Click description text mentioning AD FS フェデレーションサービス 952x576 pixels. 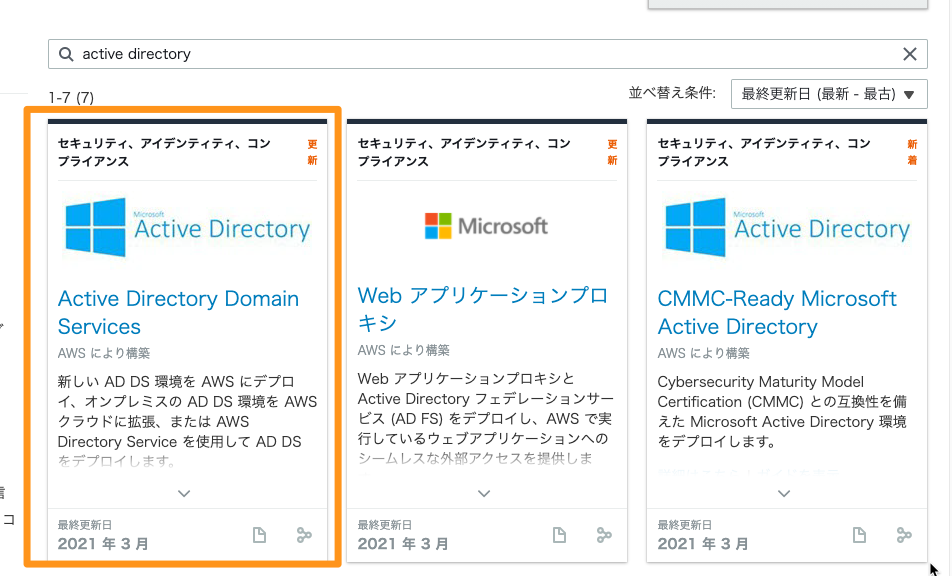486,418
